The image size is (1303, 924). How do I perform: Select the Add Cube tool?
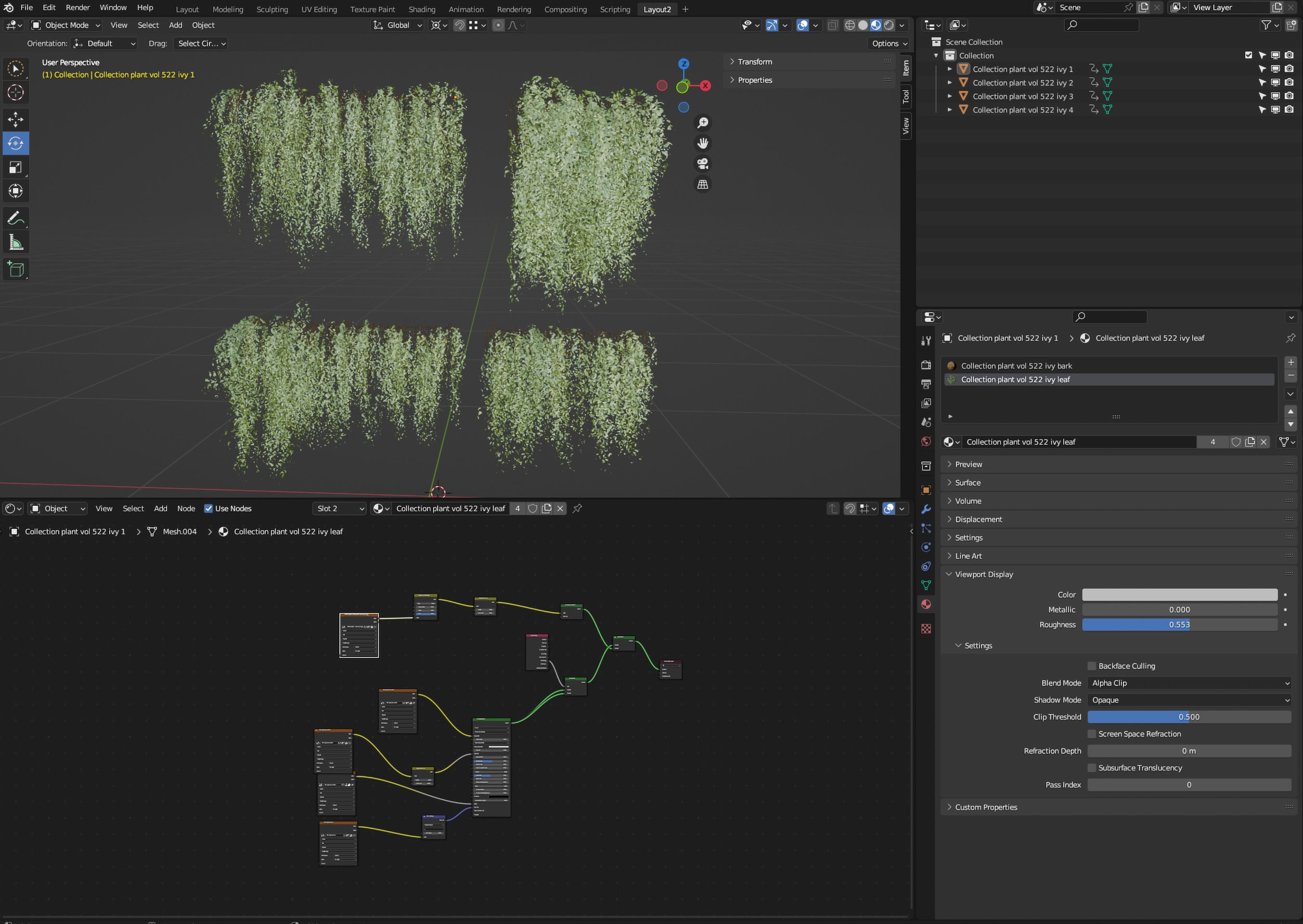pos(15,269)
